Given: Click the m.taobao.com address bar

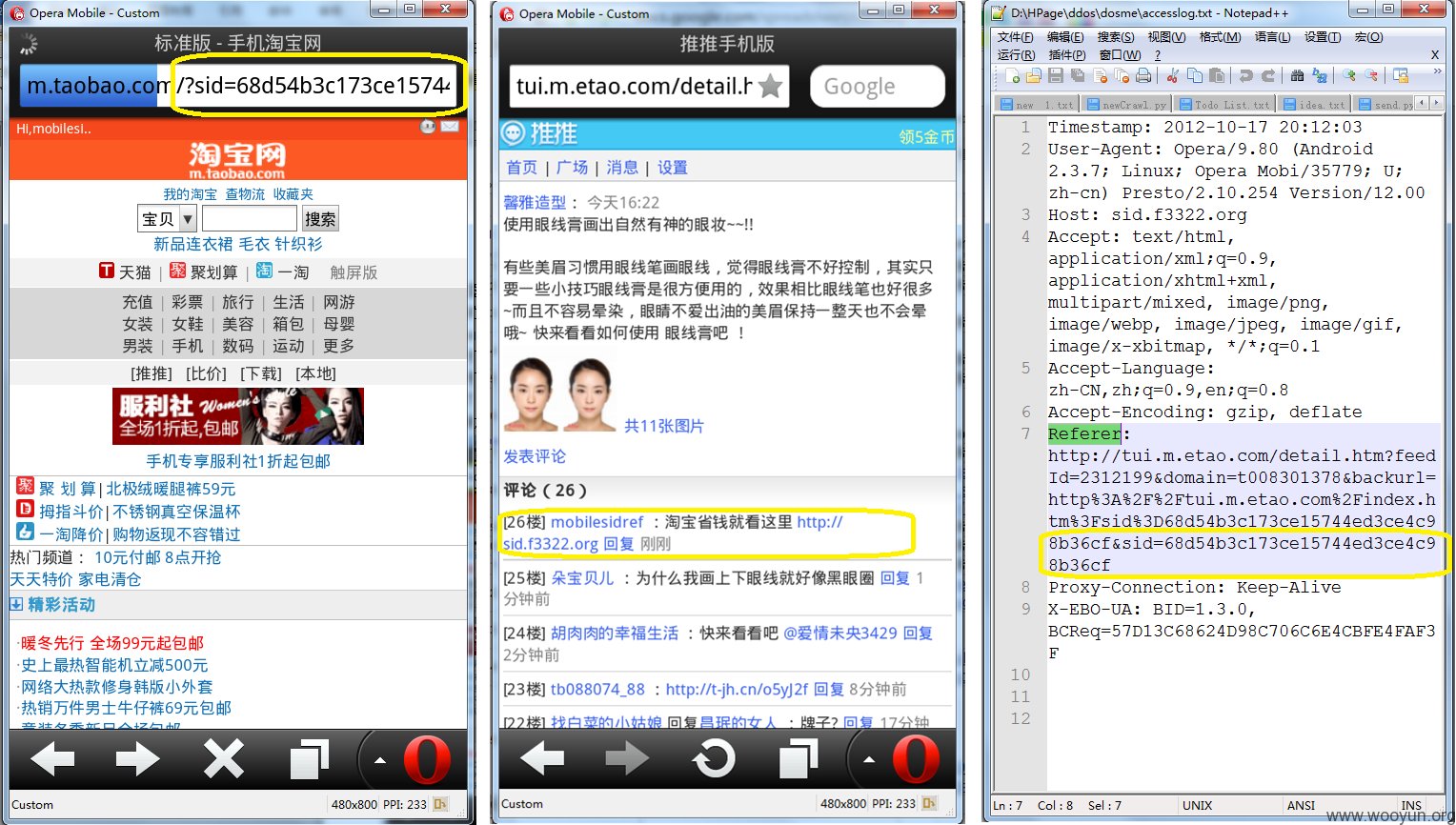Looking at the screenshot, I should tap(238, 86).
